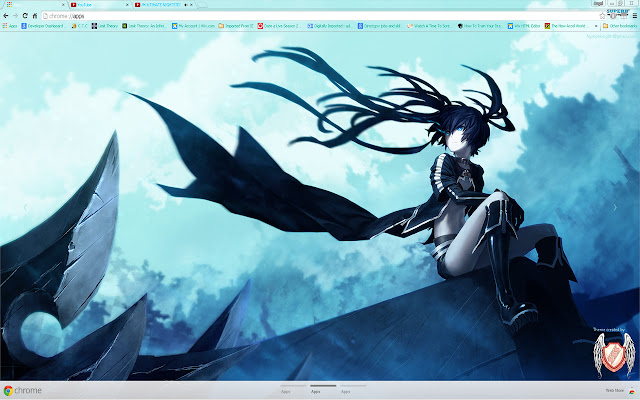Image resolution: width=640 pixels, height=400 pixels.
Task: Open the Web Store link
Action: pos(620,391)
